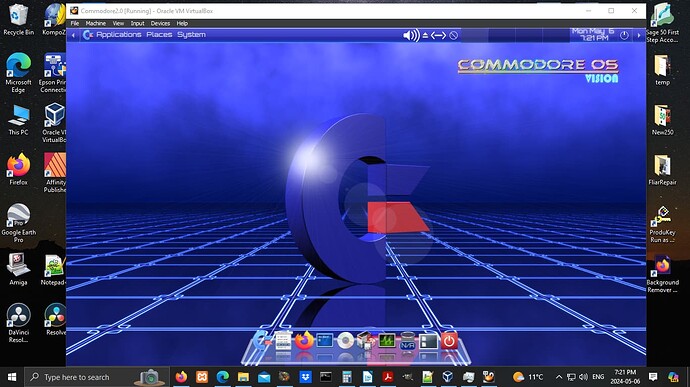Open This PC desktop icon

pyautogui.click(x=18, y=120)
